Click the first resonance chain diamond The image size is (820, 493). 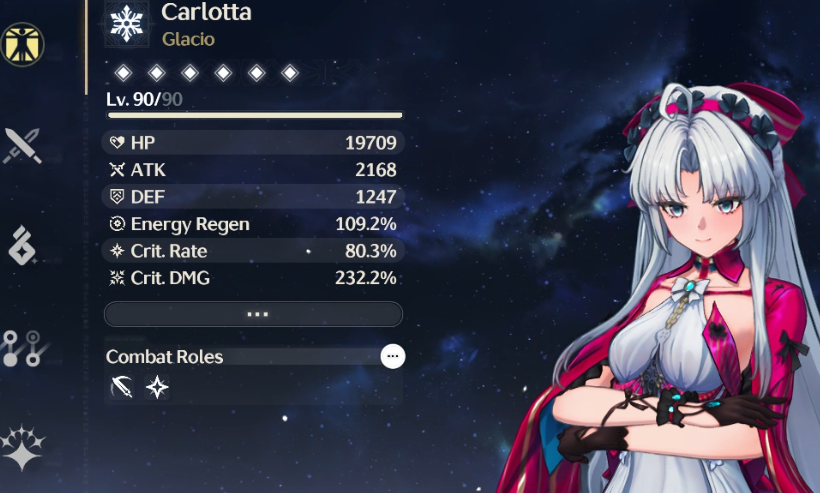pyautogui.click(x=123, y=73)
